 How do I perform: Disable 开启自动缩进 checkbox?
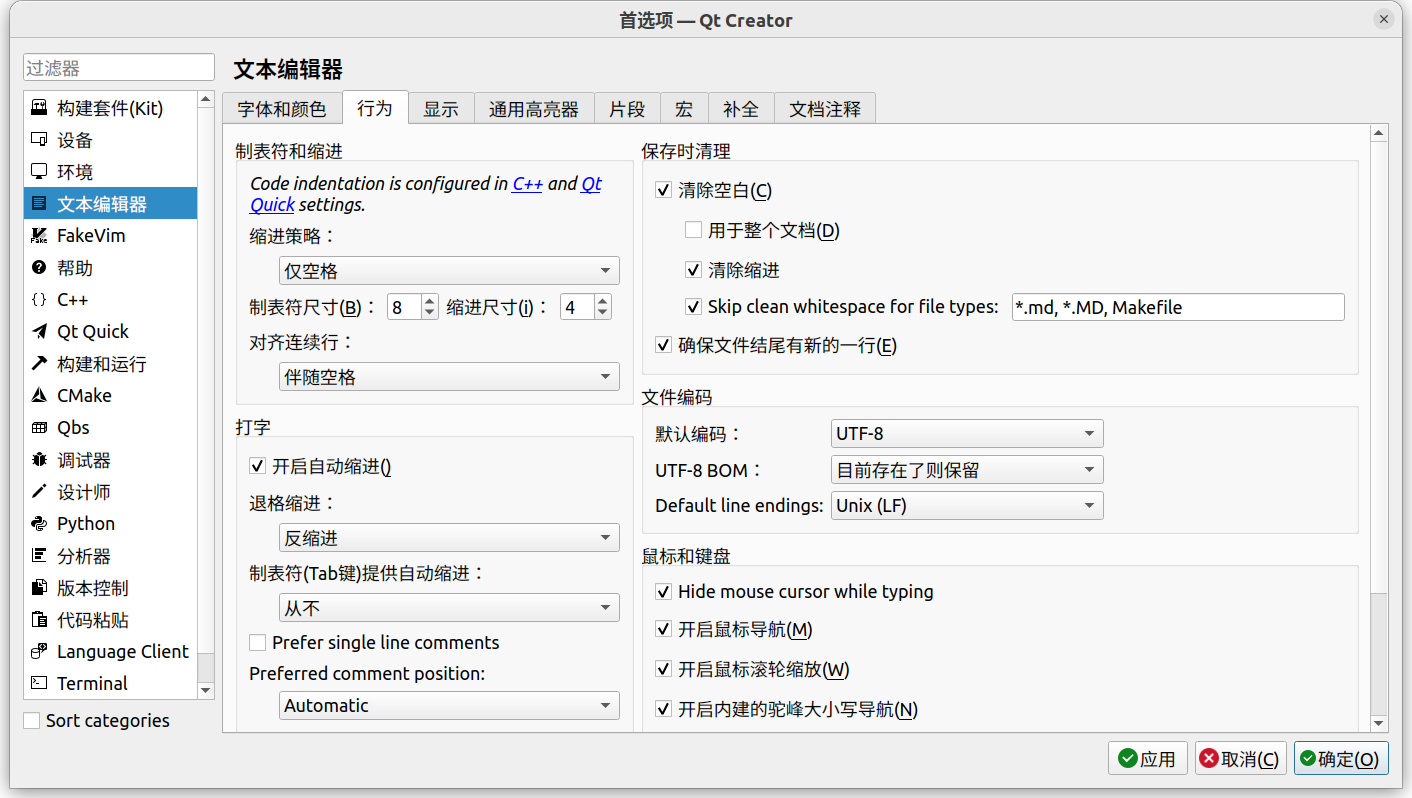click(x=257, y=466)
